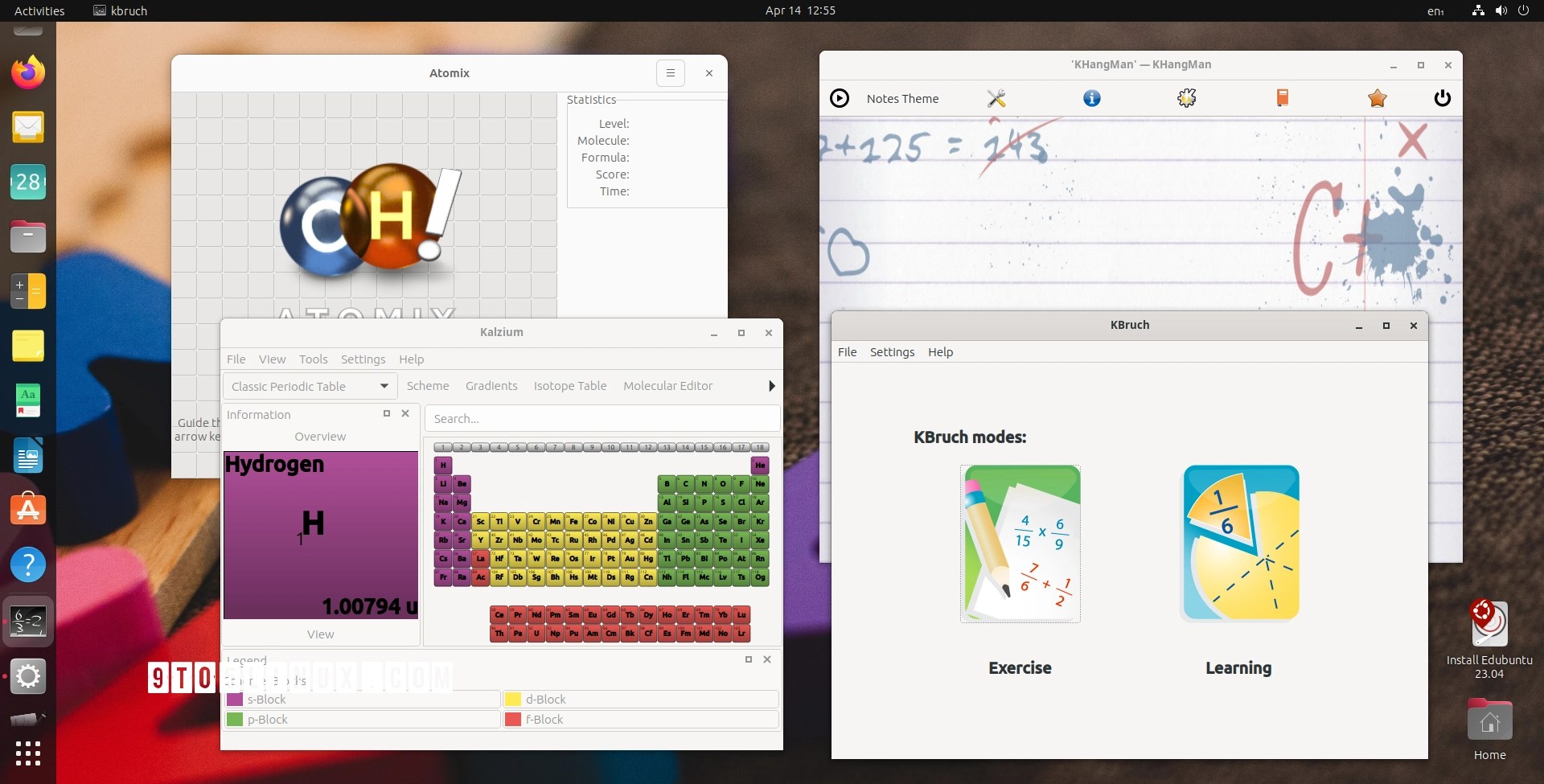
Task: Open the KHangMan wrench tools icon
Action: click(996, 98)
